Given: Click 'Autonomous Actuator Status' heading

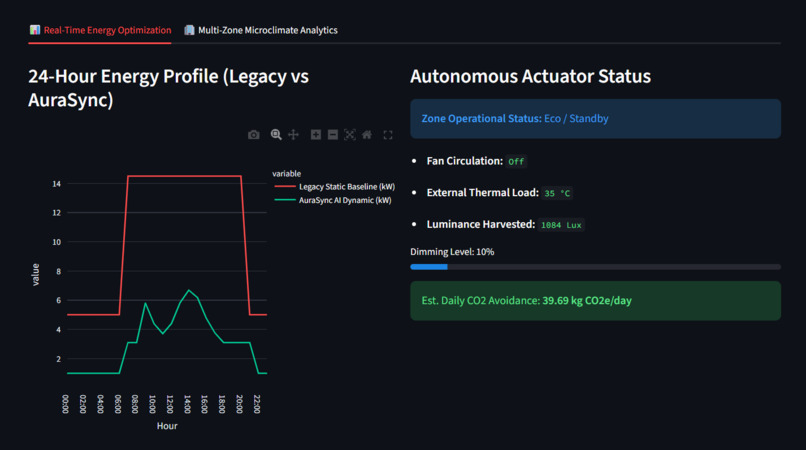Looking at the screenshot, I should (530, 76).
